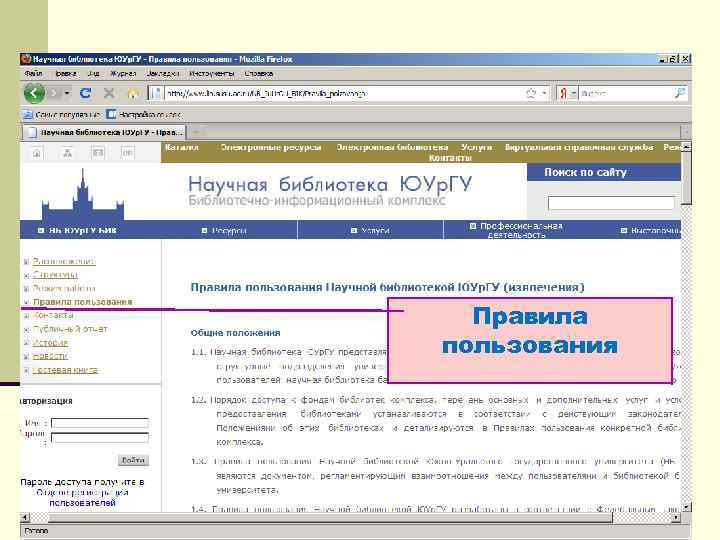Open the Услуги link in gold bar
The width and height of the screenshot is (720, 540).
click(x=477, y=147)
